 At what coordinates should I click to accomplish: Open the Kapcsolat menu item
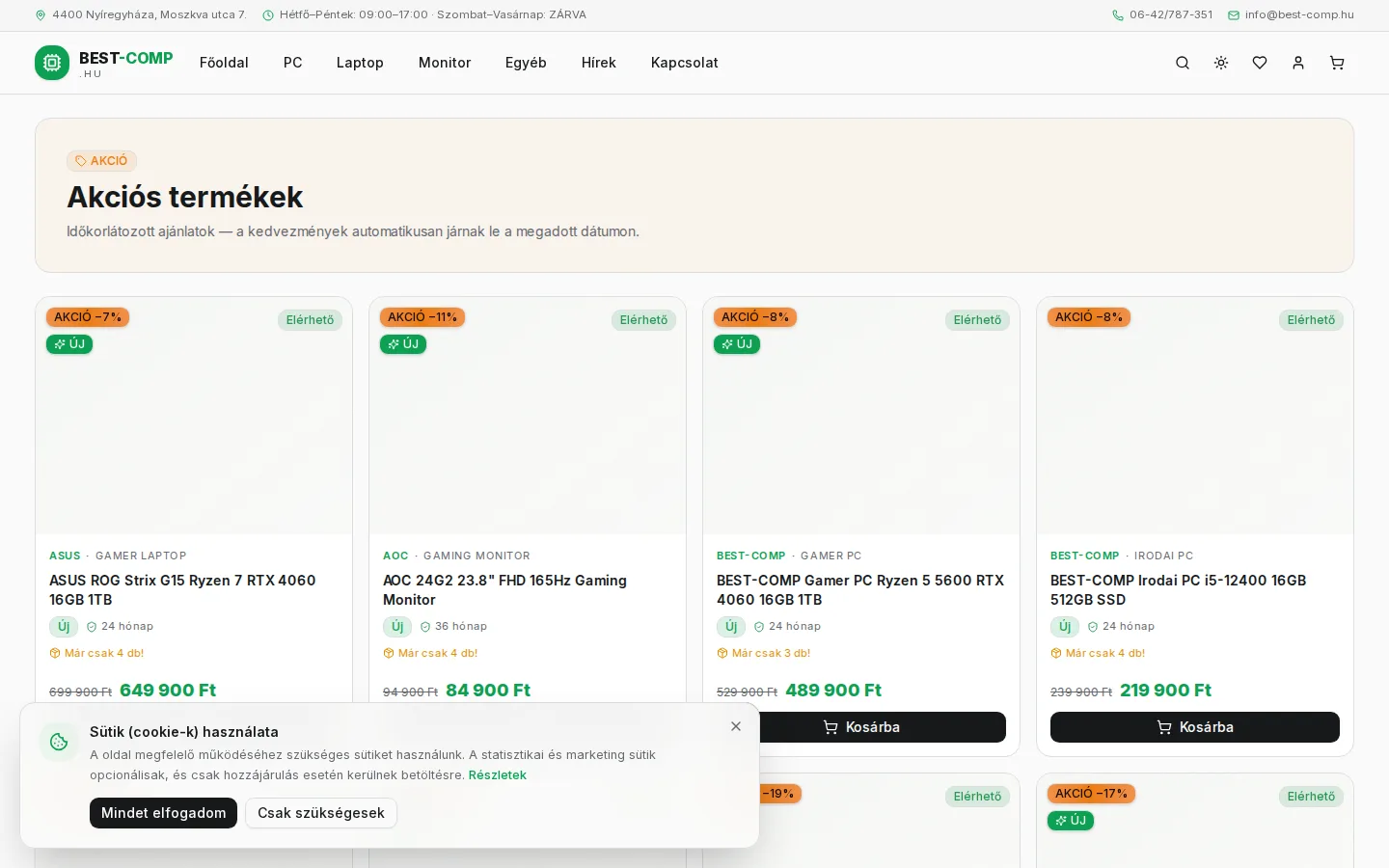click(685, 63)
